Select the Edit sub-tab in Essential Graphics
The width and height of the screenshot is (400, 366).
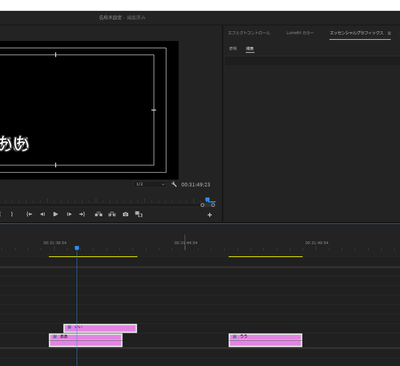coord(250,49)
